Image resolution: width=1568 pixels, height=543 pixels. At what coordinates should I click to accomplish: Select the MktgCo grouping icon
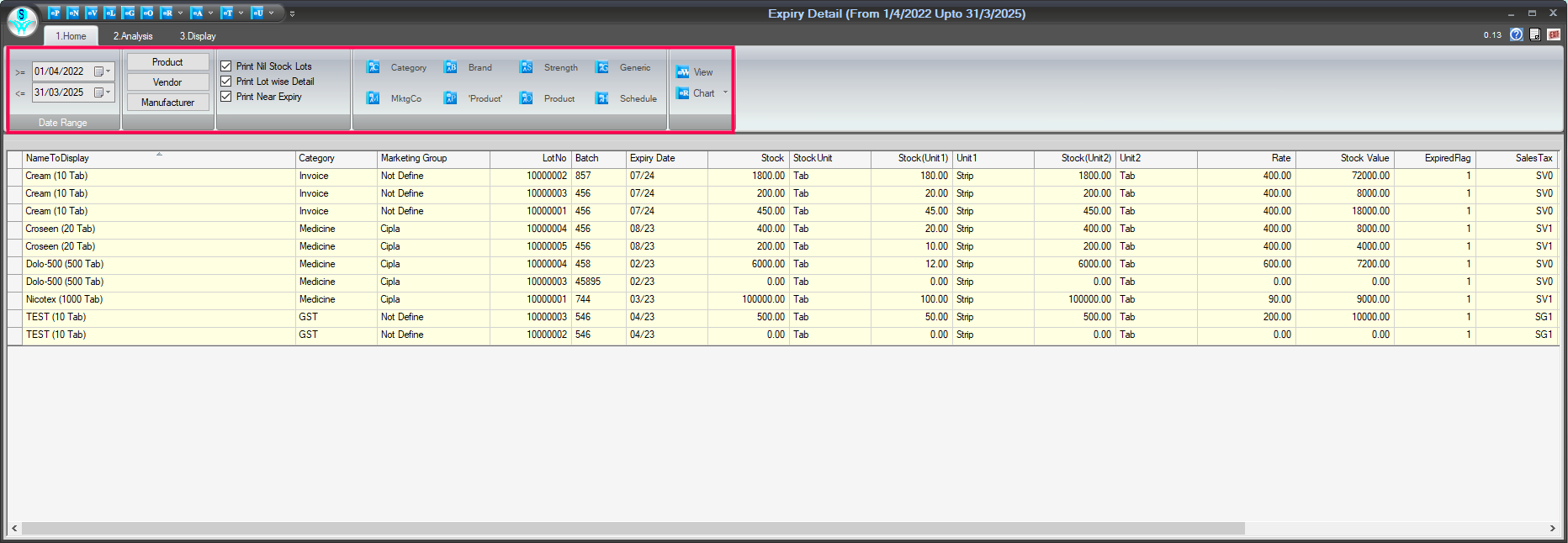coord(373,98)
